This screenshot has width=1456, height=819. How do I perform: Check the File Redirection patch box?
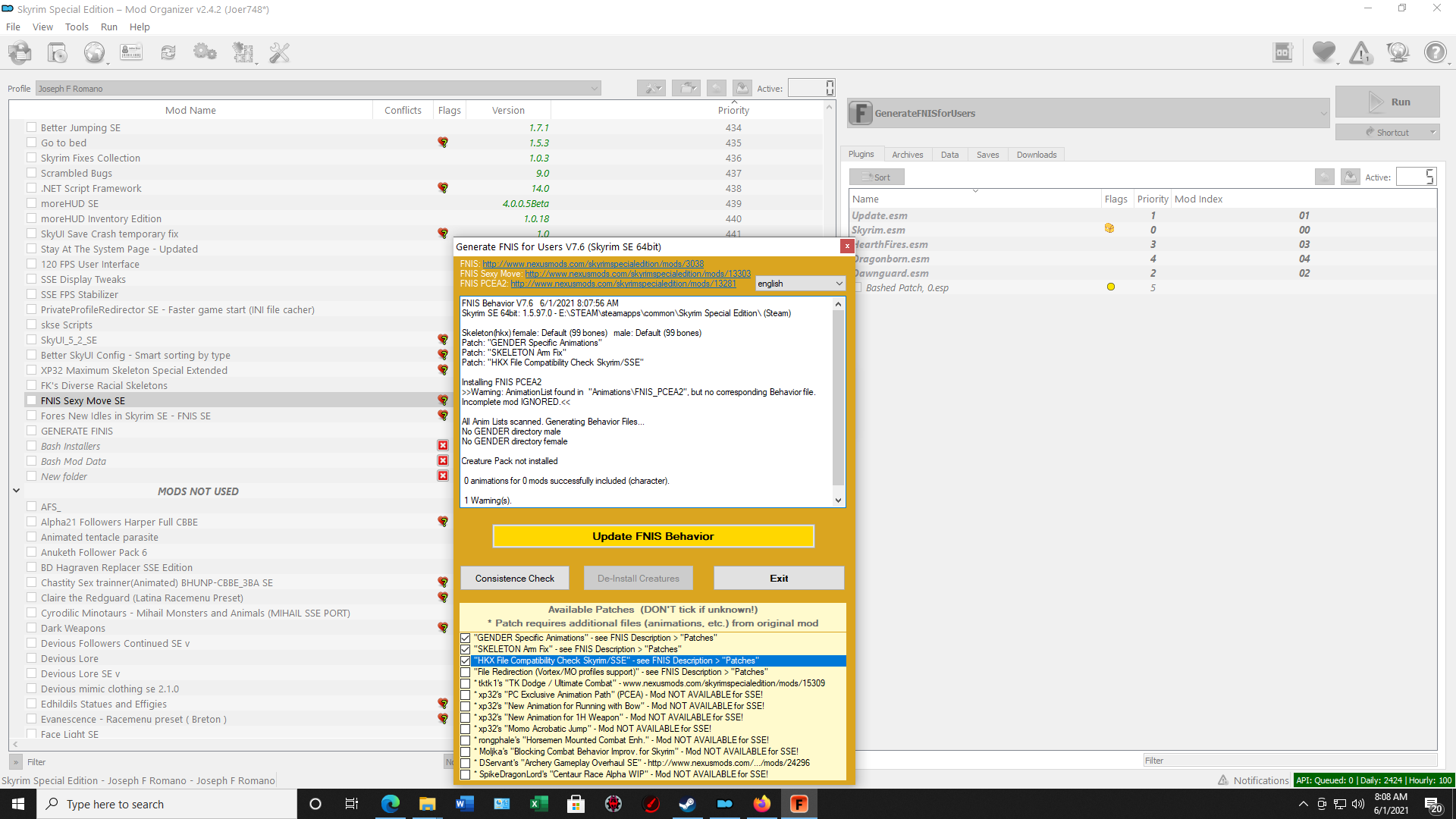[466, 673]
